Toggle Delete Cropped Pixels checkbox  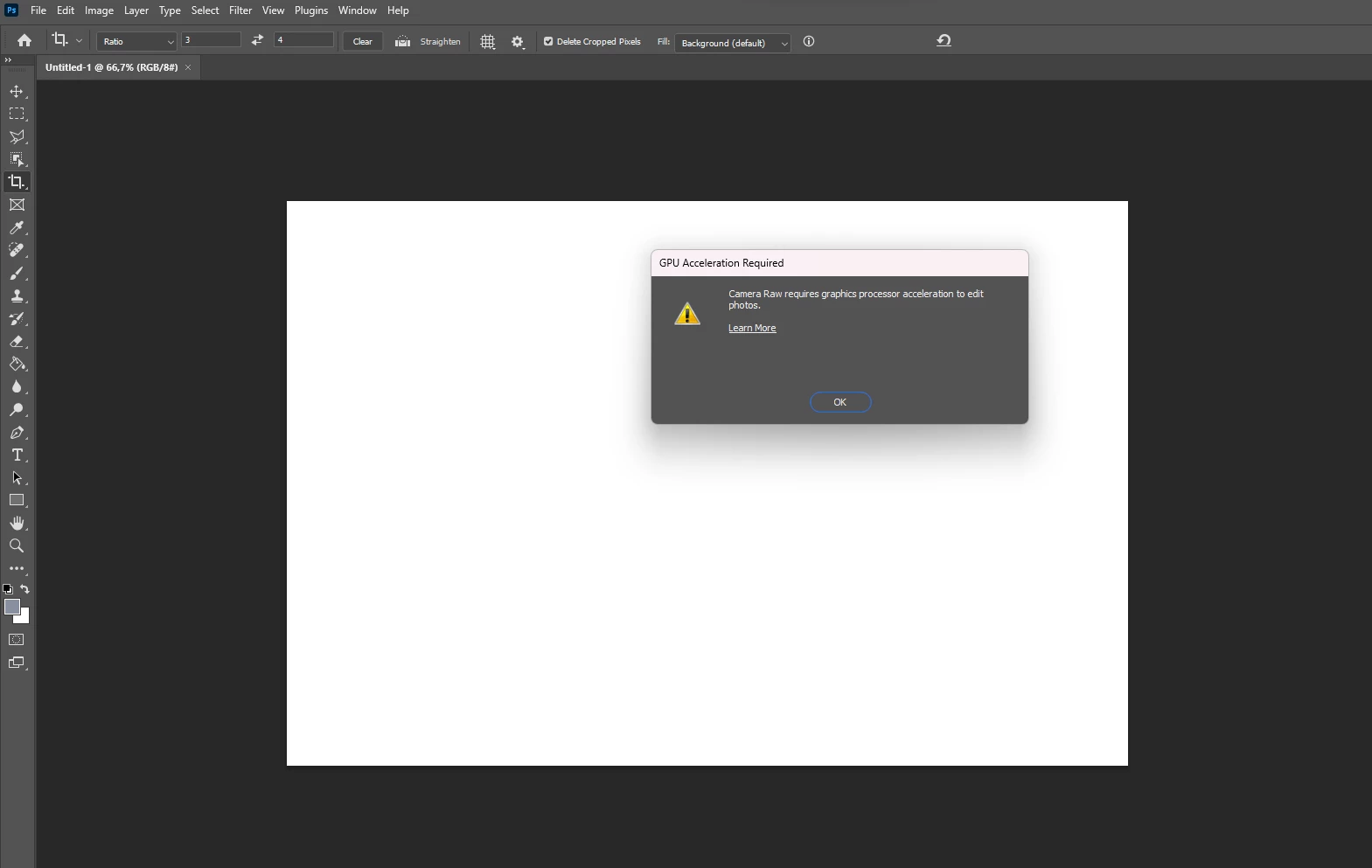tap(548, 41)
